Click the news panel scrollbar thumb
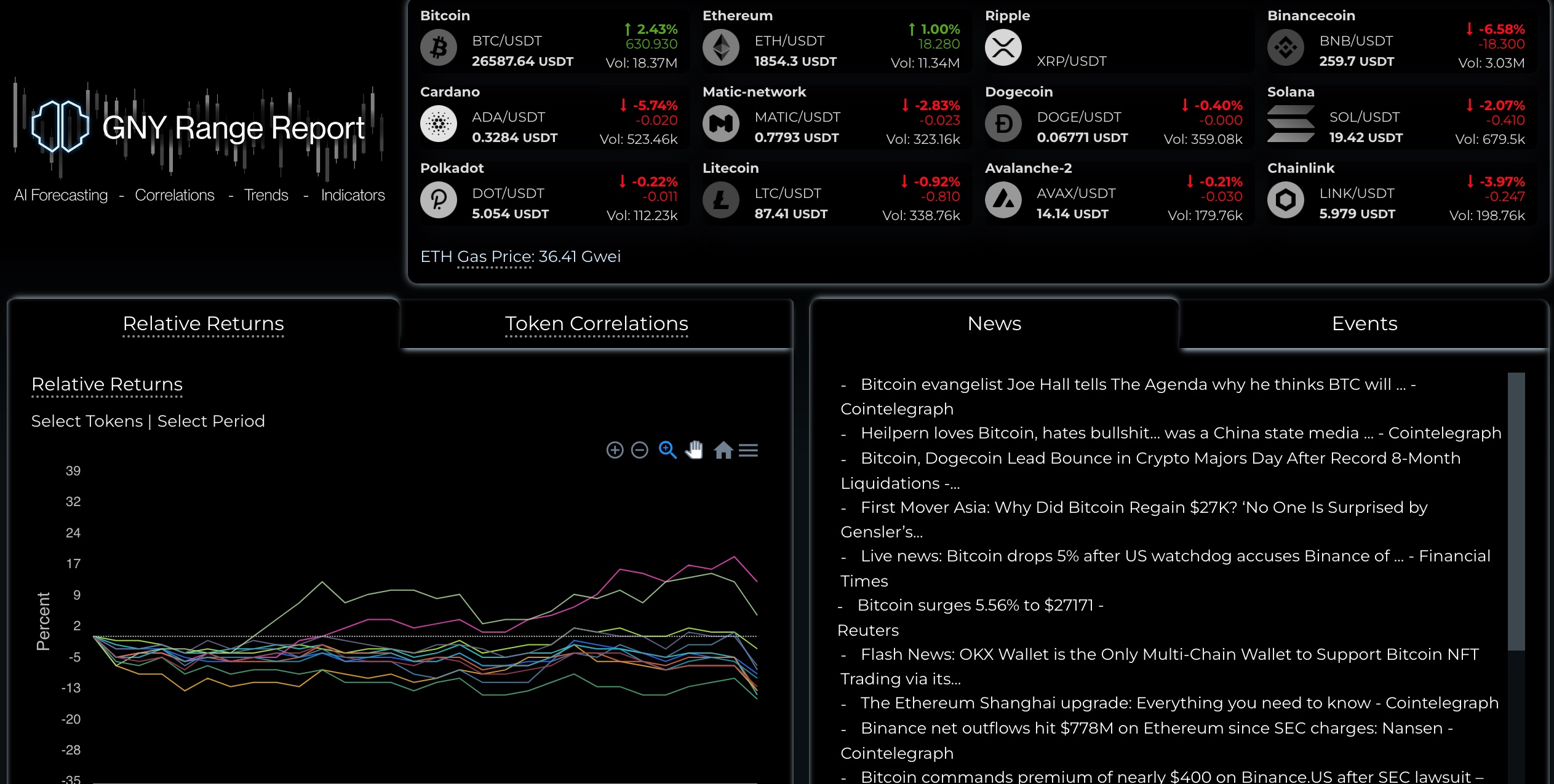 [1516, 510]
